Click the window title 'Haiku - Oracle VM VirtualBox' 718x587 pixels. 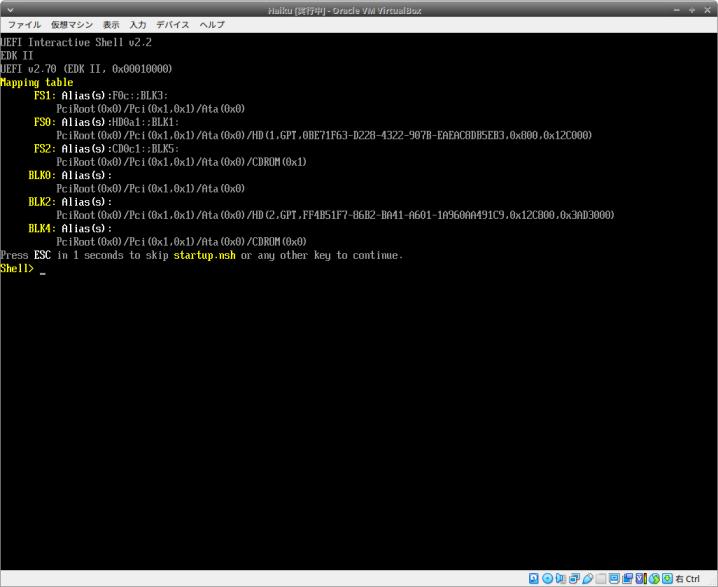tap(344, 10)
